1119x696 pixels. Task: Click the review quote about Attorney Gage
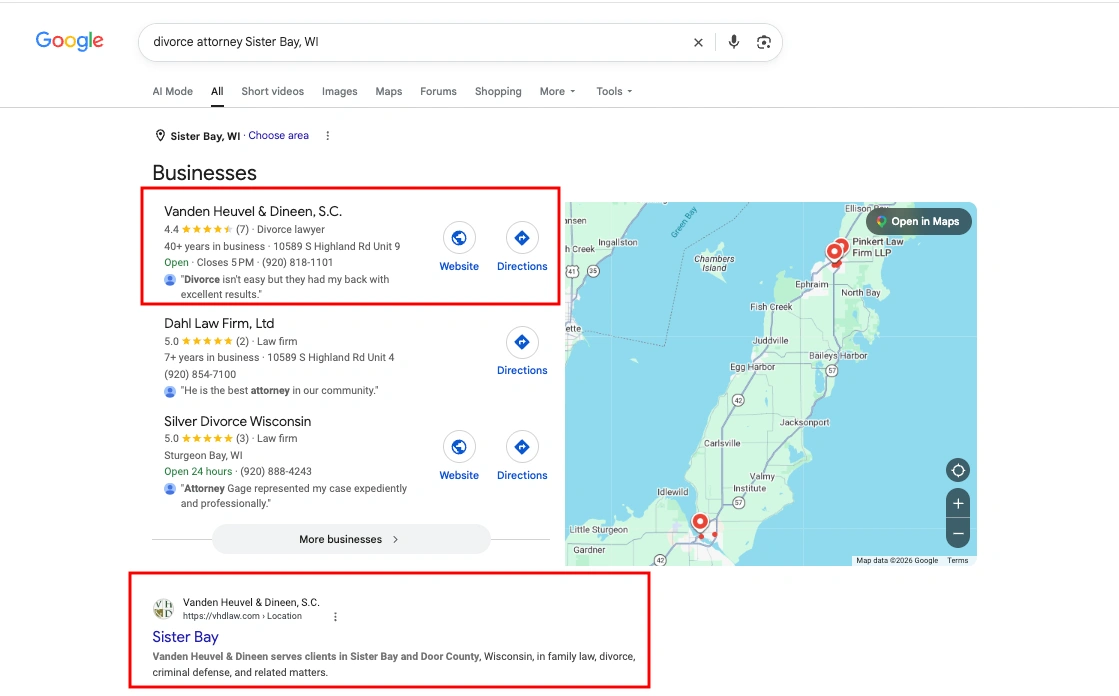pos(293,496)
